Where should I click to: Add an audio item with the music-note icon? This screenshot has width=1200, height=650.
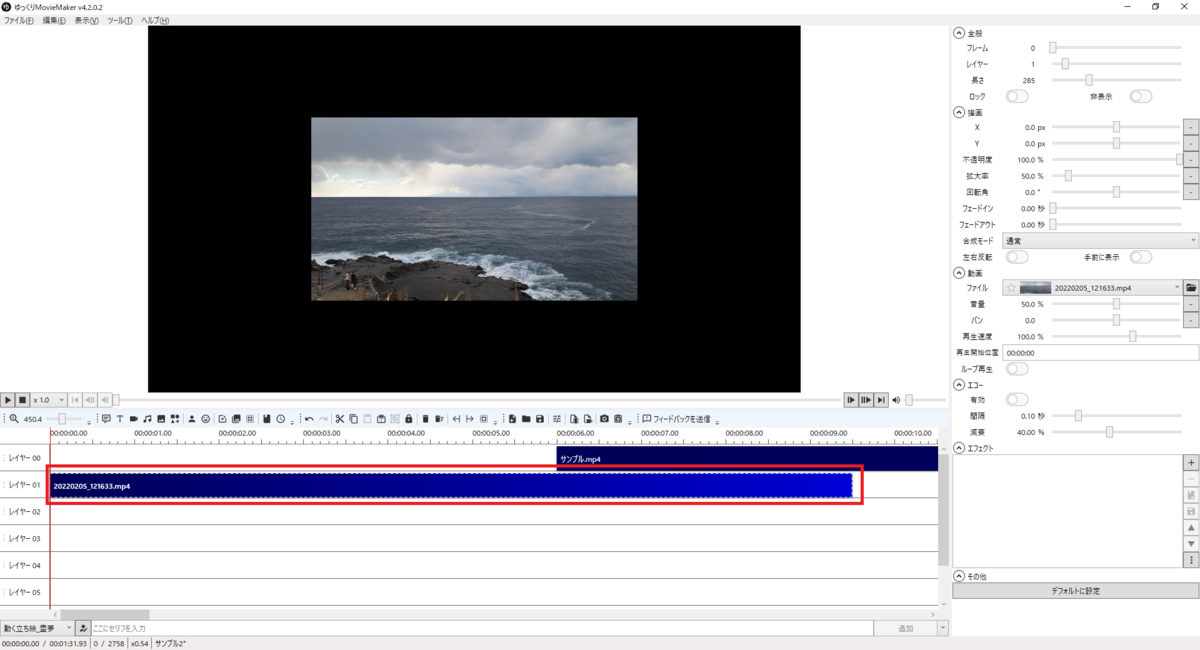pos(147,418)
